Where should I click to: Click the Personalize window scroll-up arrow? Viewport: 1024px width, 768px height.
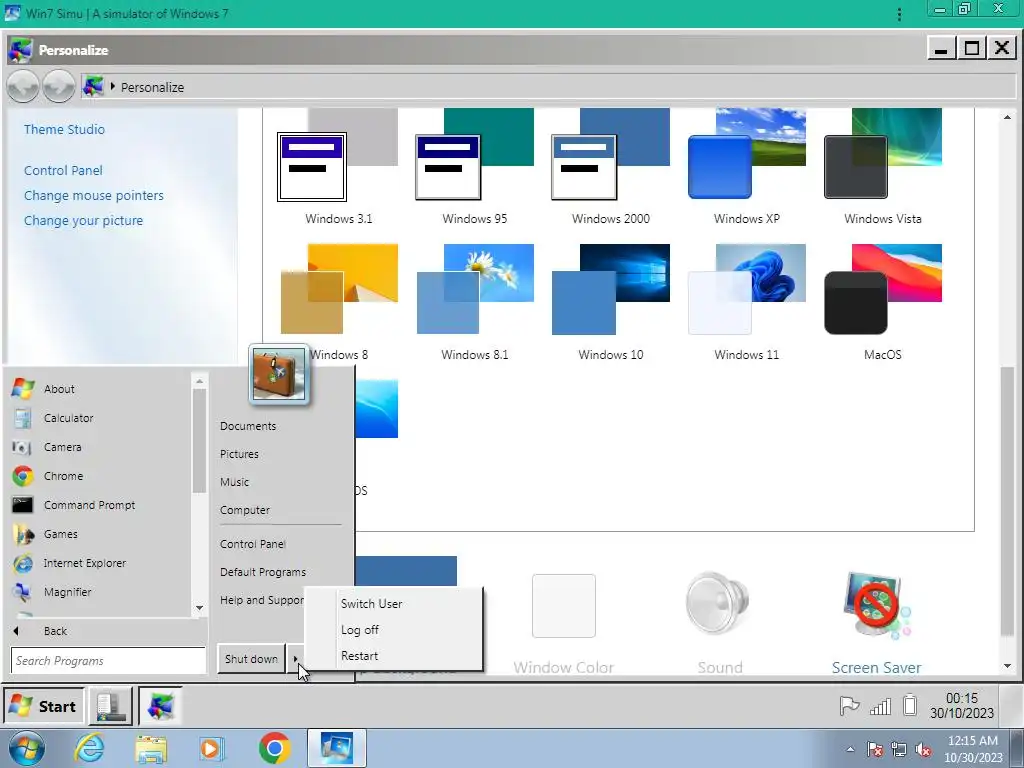1007,118
